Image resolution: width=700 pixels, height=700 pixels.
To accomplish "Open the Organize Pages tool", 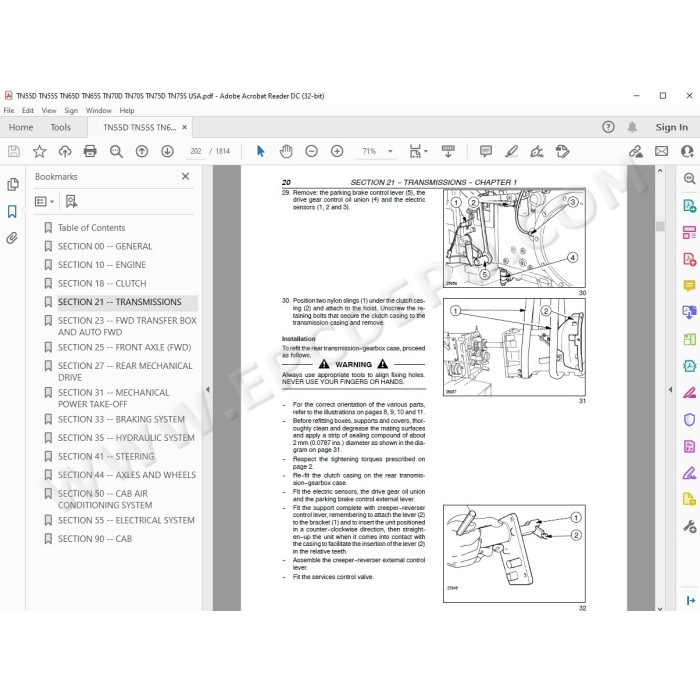I will click(689, 233).
